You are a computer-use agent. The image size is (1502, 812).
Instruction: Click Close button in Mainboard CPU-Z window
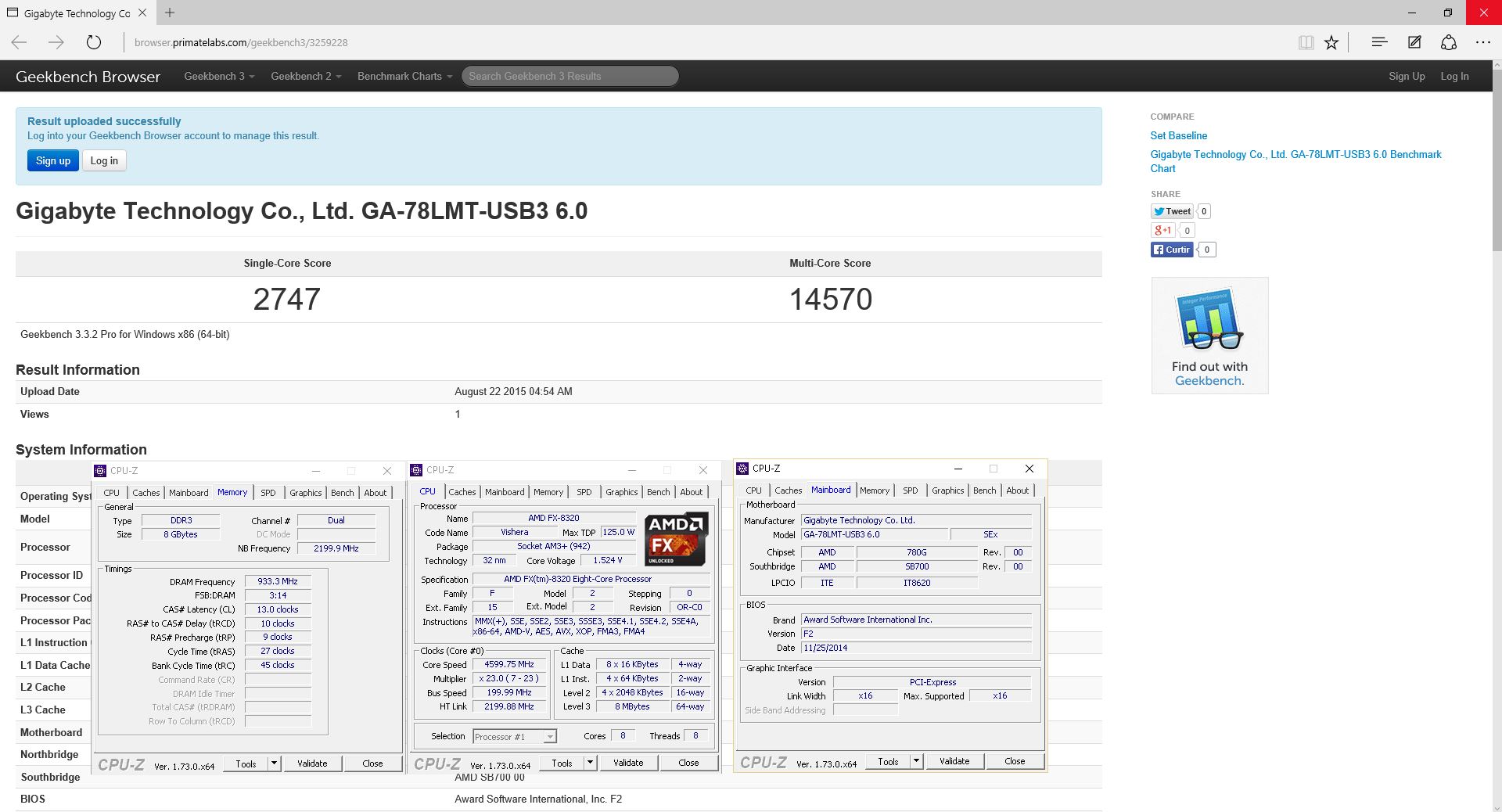tap(1015, 761)
